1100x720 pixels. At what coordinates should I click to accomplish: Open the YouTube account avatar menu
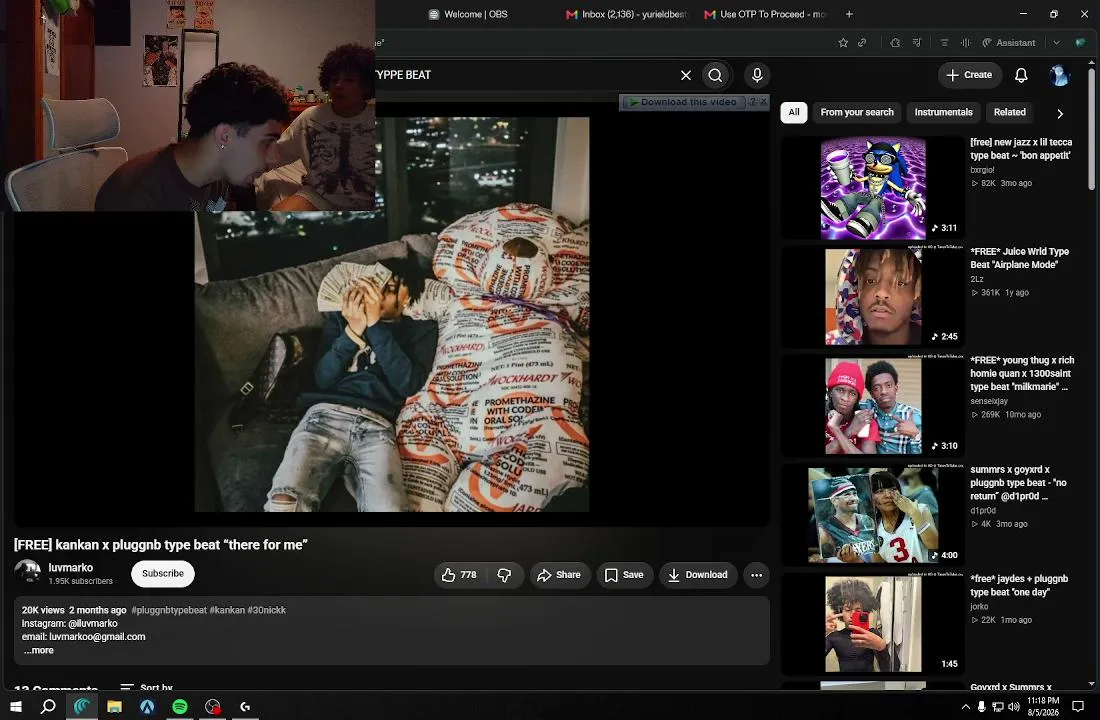1059,75
